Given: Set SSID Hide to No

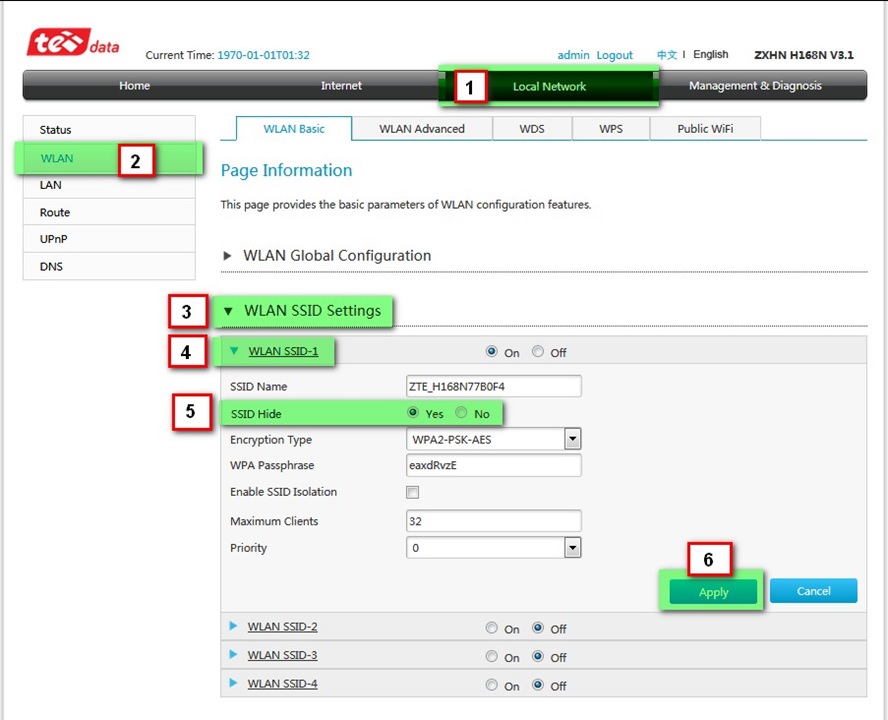Looking at the screenshot, I should point(461,413).
